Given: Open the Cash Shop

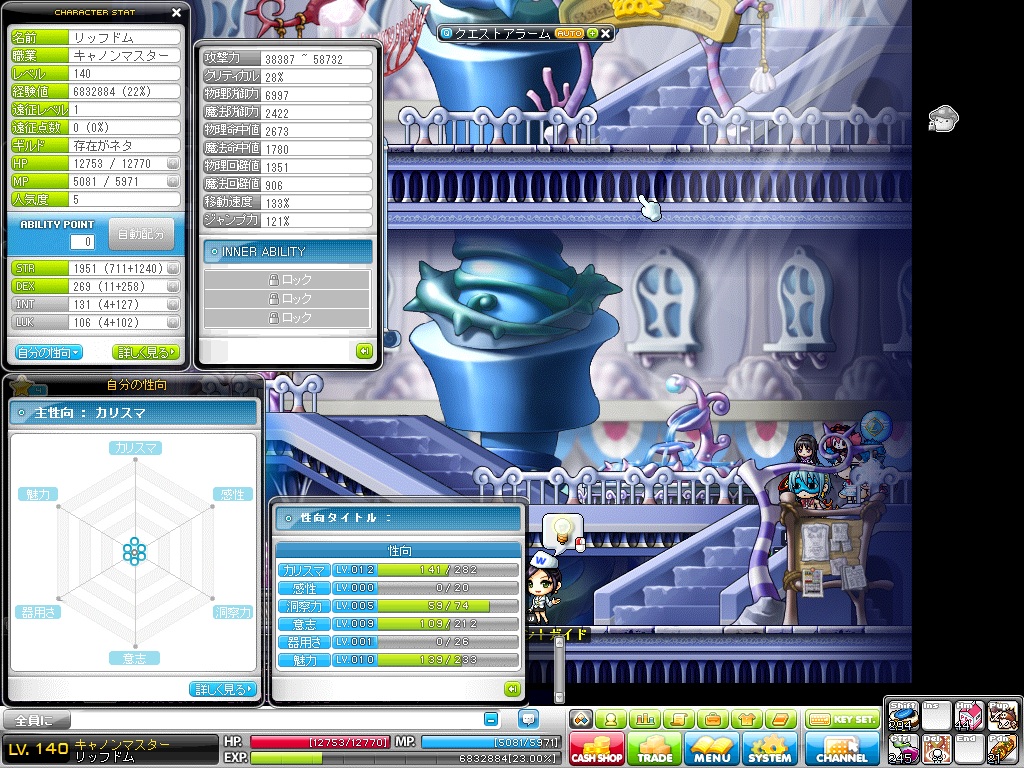Looking at the screenshot, I should tap(596, 748).
